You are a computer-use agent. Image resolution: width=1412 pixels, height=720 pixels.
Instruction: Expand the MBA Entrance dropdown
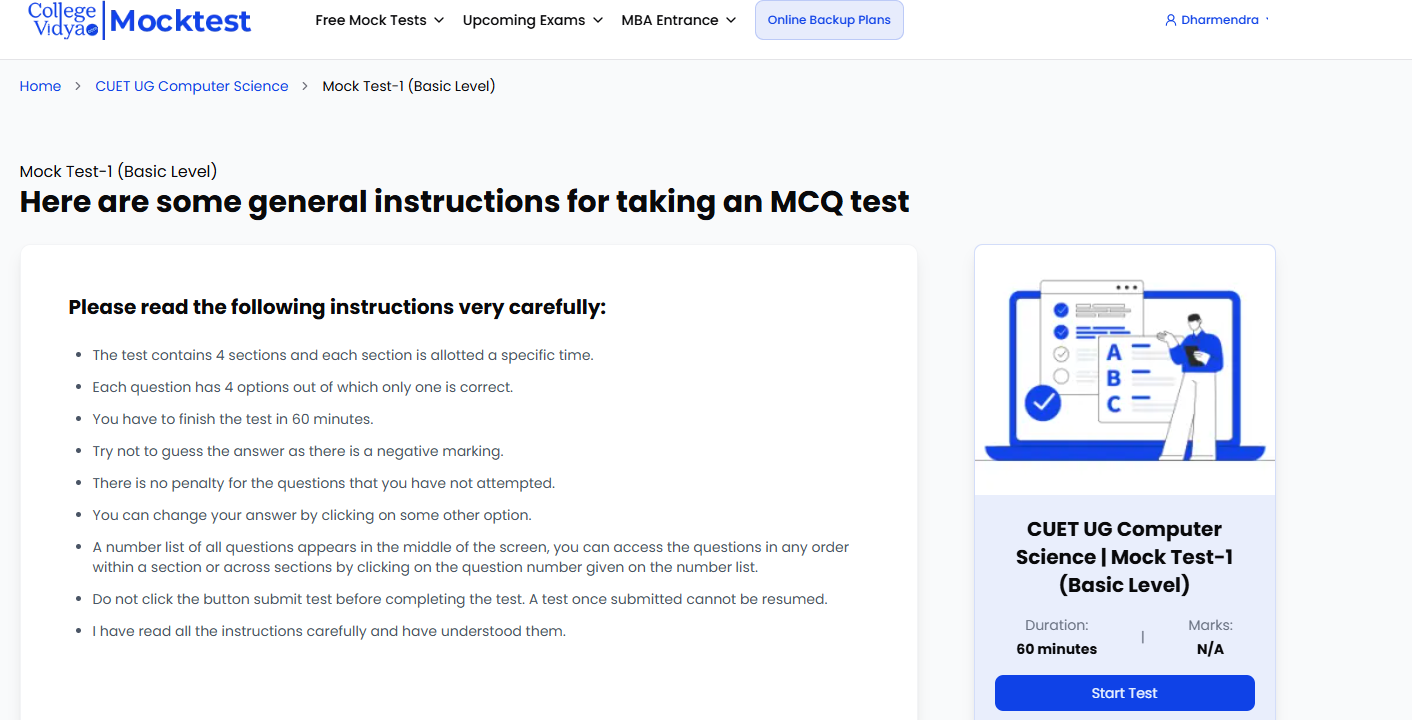click(x=678, y=20)
